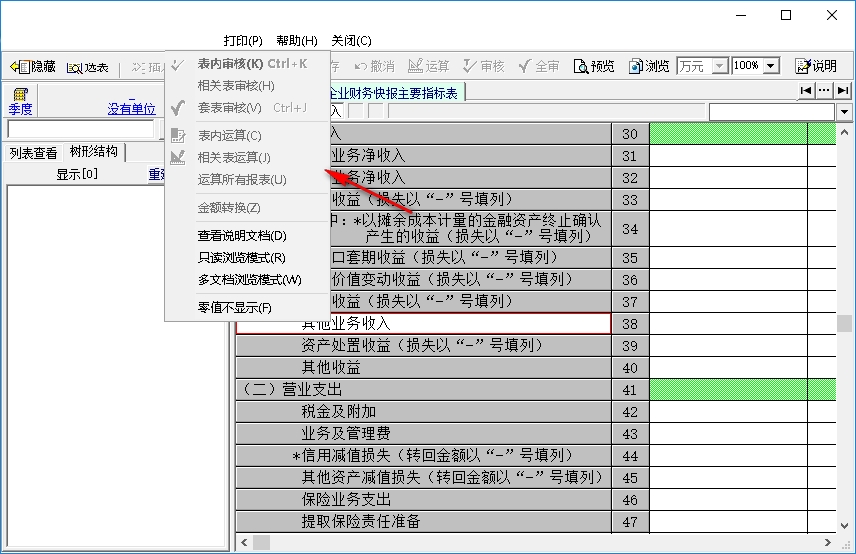Click the 显示[0] label
856x554 pixels.
point(77,175)
